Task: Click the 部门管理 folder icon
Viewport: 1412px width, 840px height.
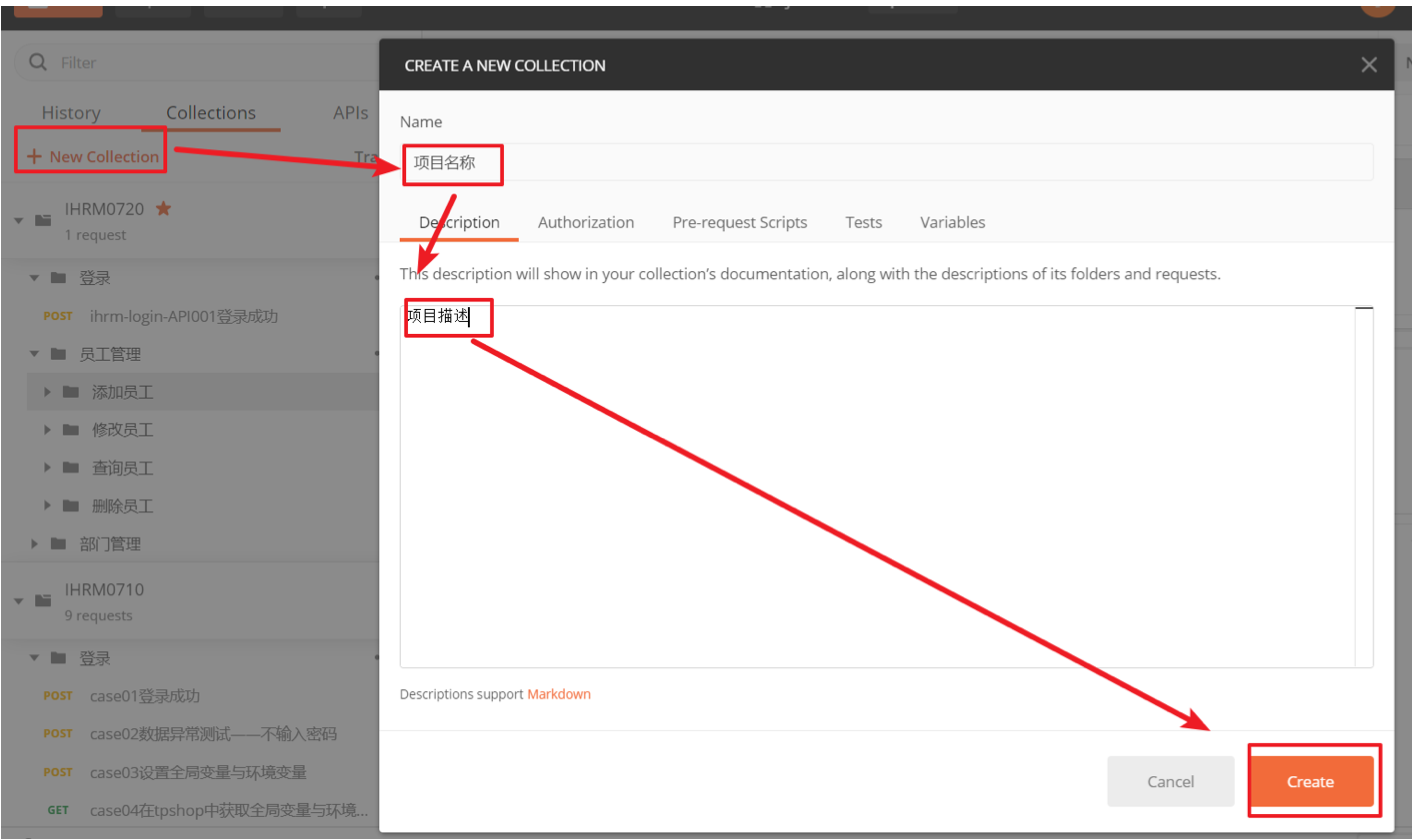Action: 58,544
